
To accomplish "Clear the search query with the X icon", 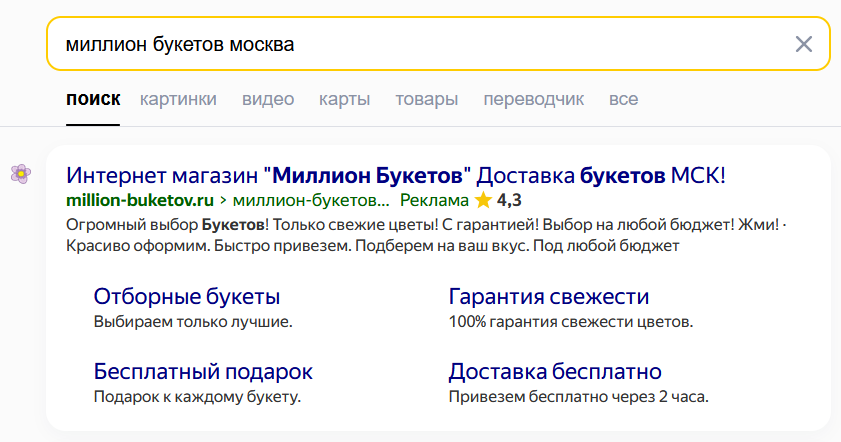I will [803, 44].
